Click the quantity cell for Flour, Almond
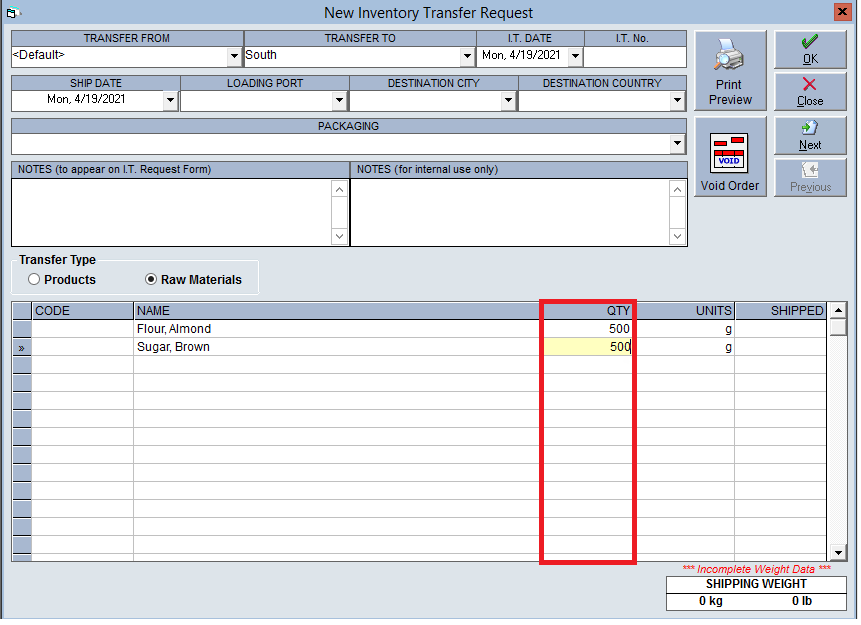The height and width of the screenshot is (625, 861). 590,330
